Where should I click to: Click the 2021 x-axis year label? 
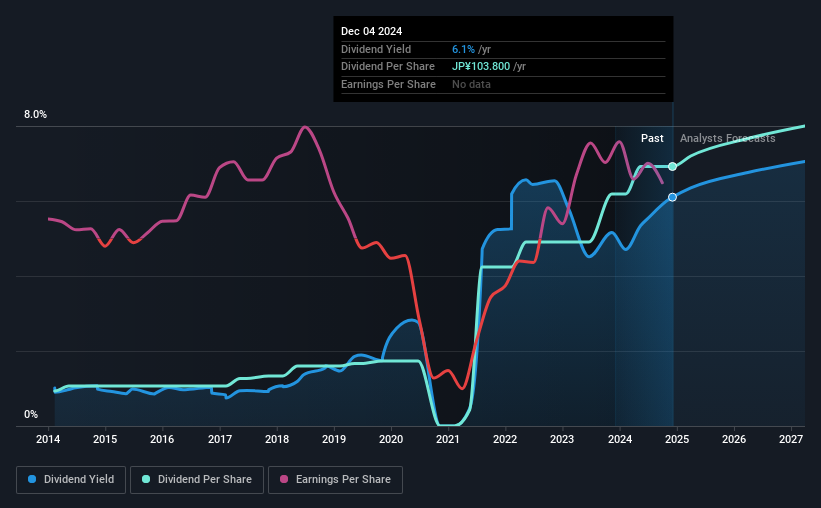click(448, 439)
